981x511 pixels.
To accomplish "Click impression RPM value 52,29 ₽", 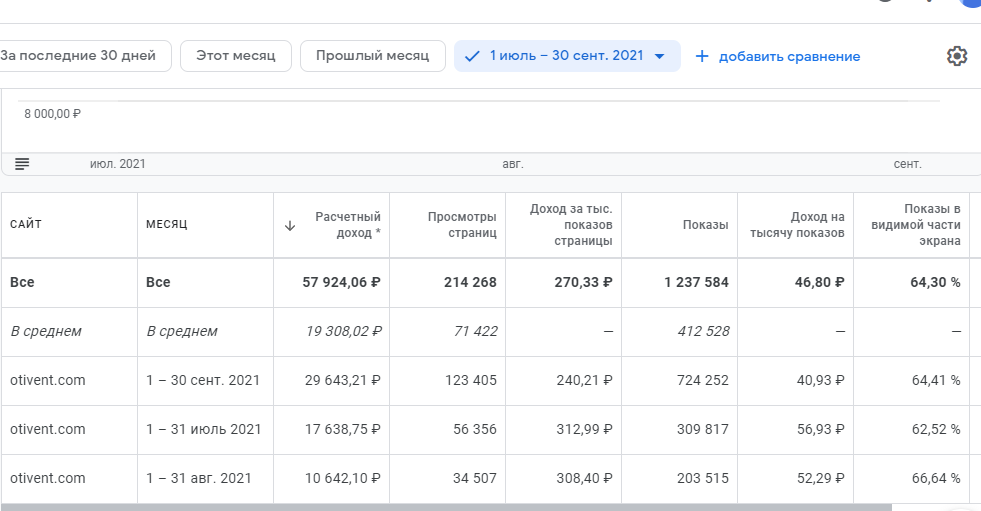I will pos(820,478).
